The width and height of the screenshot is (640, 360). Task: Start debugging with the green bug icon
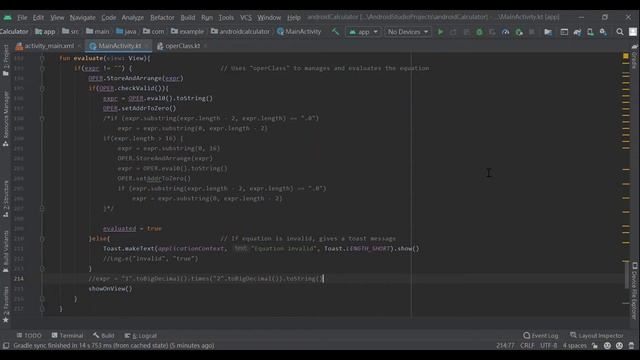pos(479,31)
